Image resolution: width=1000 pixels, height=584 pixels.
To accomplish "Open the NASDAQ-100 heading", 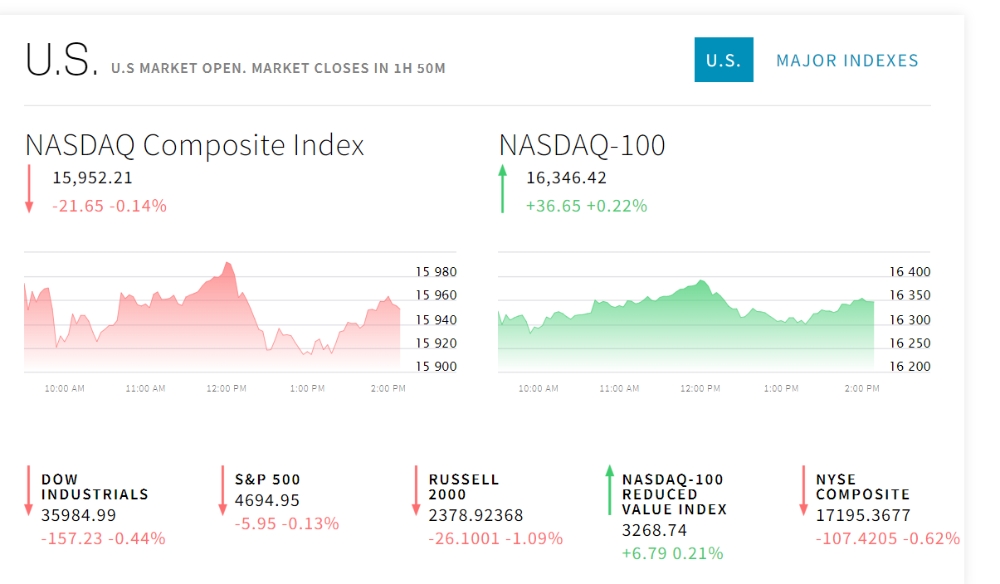I will pos(582,145).
